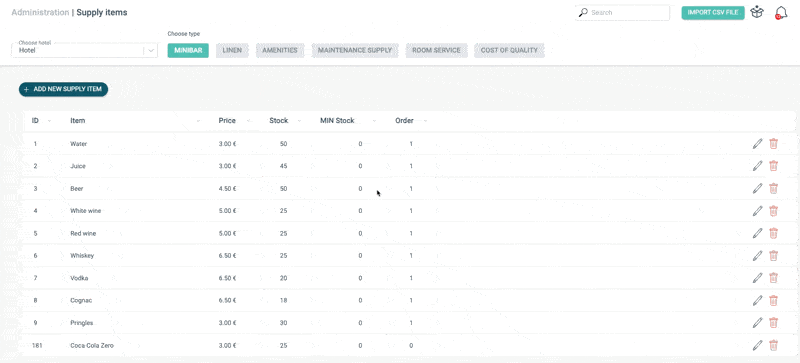Delete the Red wine row trash icon
Viewport: 800px width, 363px height.
[773, 233]
